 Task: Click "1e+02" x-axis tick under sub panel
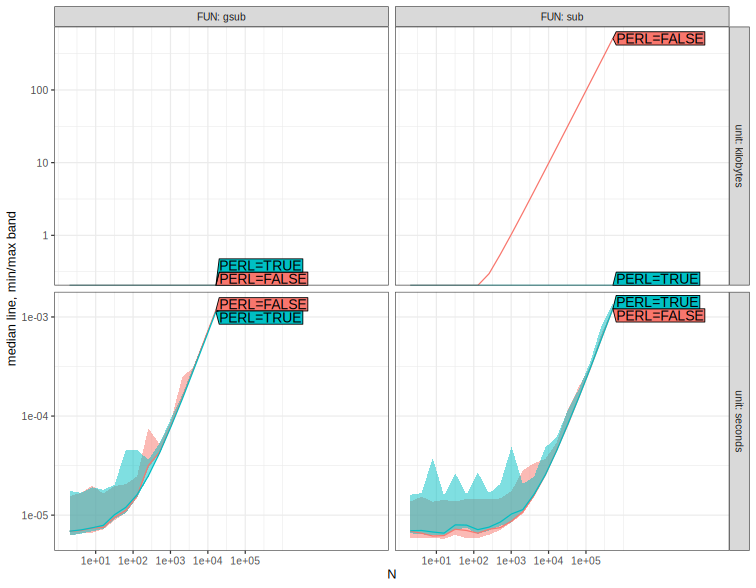[474, 561]
